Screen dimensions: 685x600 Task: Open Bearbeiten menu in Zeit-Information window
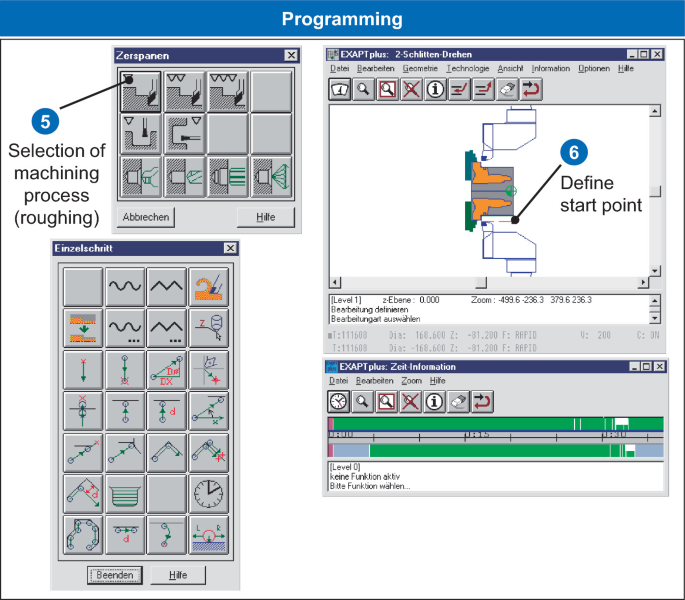(x=374, y=381)
